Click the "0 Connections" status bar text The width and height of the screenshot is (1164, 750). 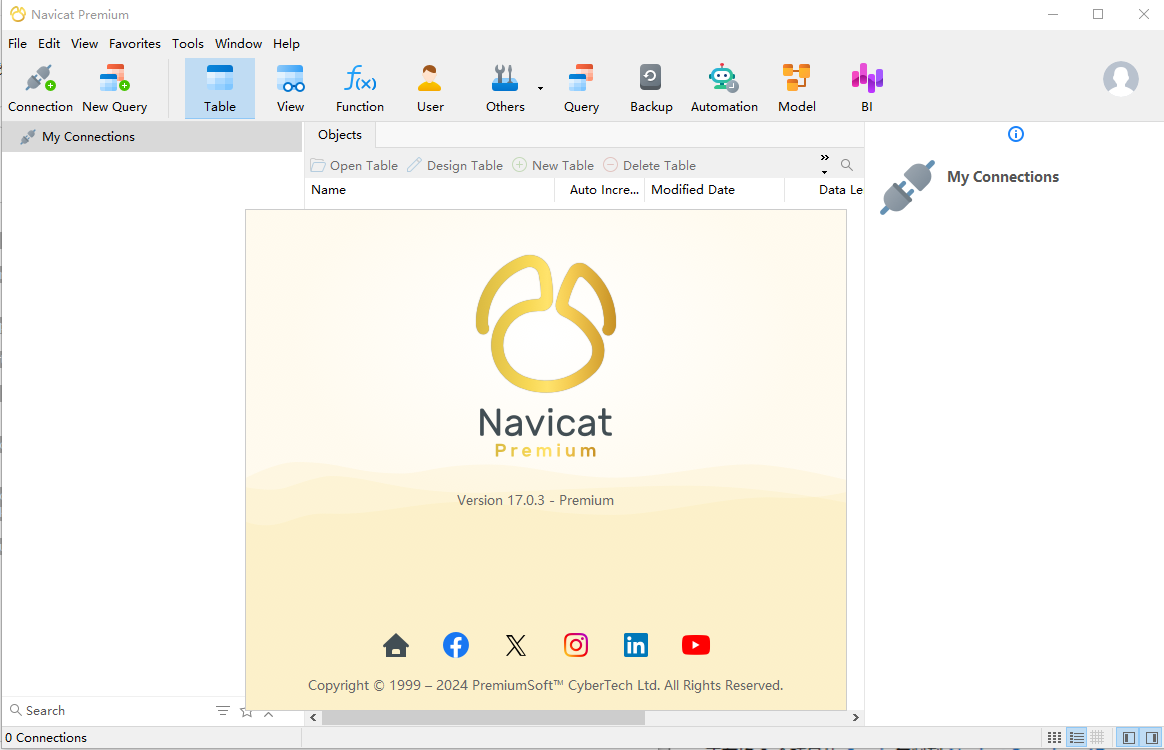coord(46,737)
